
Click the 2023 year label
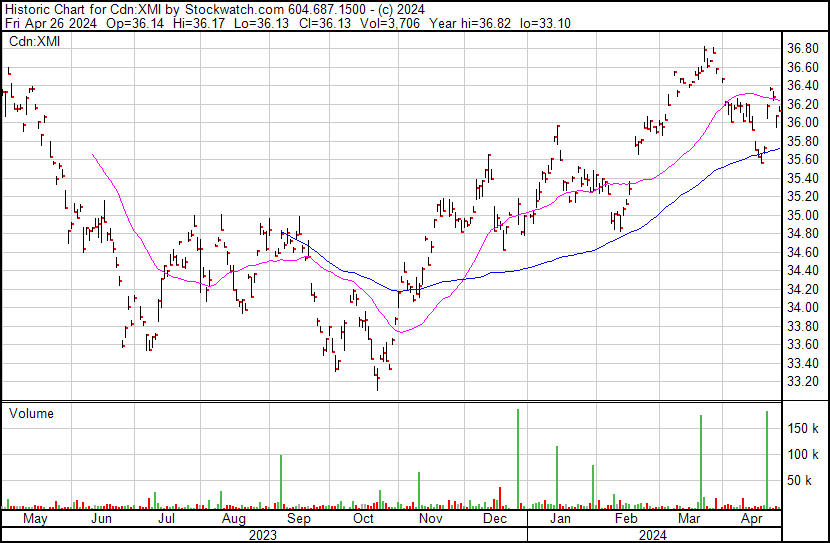(x=263, y=535)
